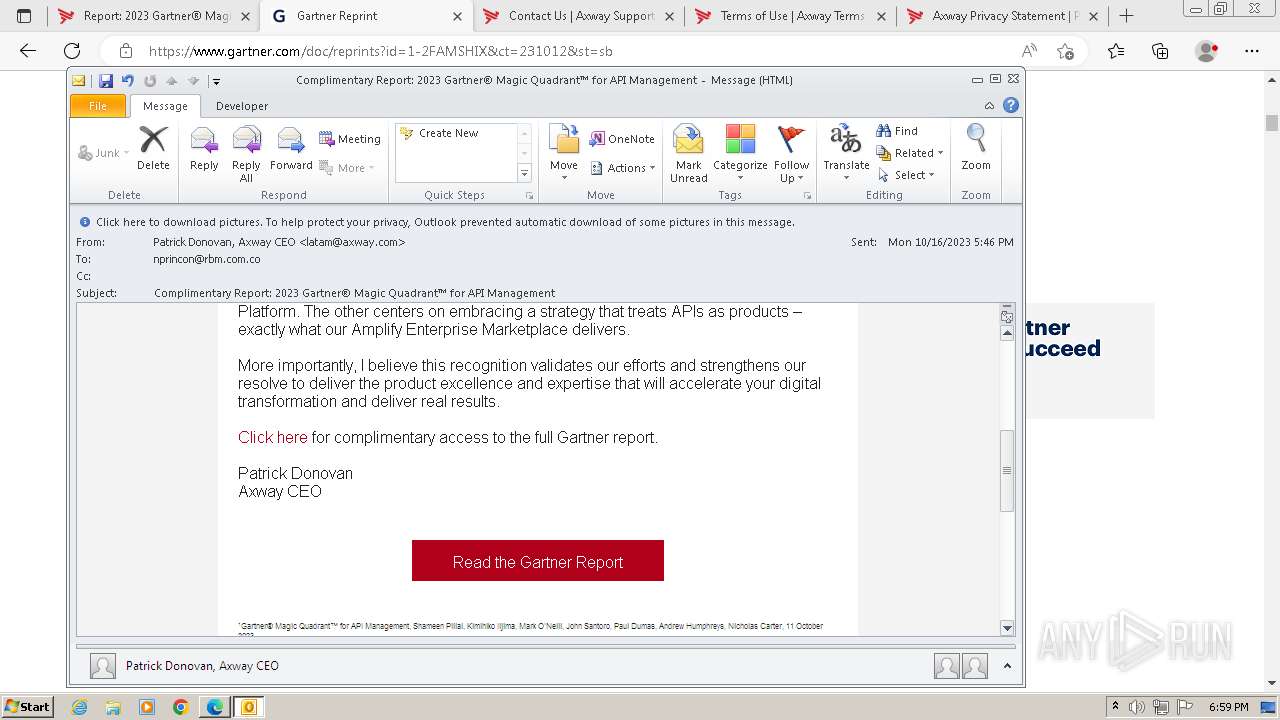Send message to OneNote
The image size is (1280, 720).
point(622,139)
